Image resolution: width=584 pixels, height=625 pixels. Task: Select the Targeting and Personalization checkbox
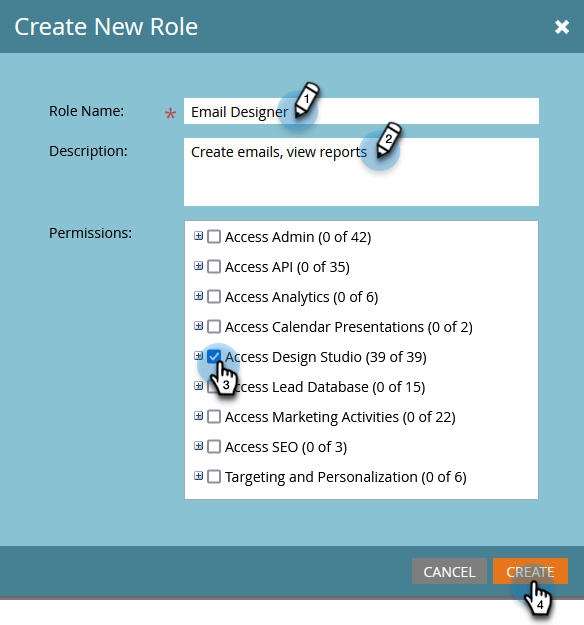pos(214,477)
